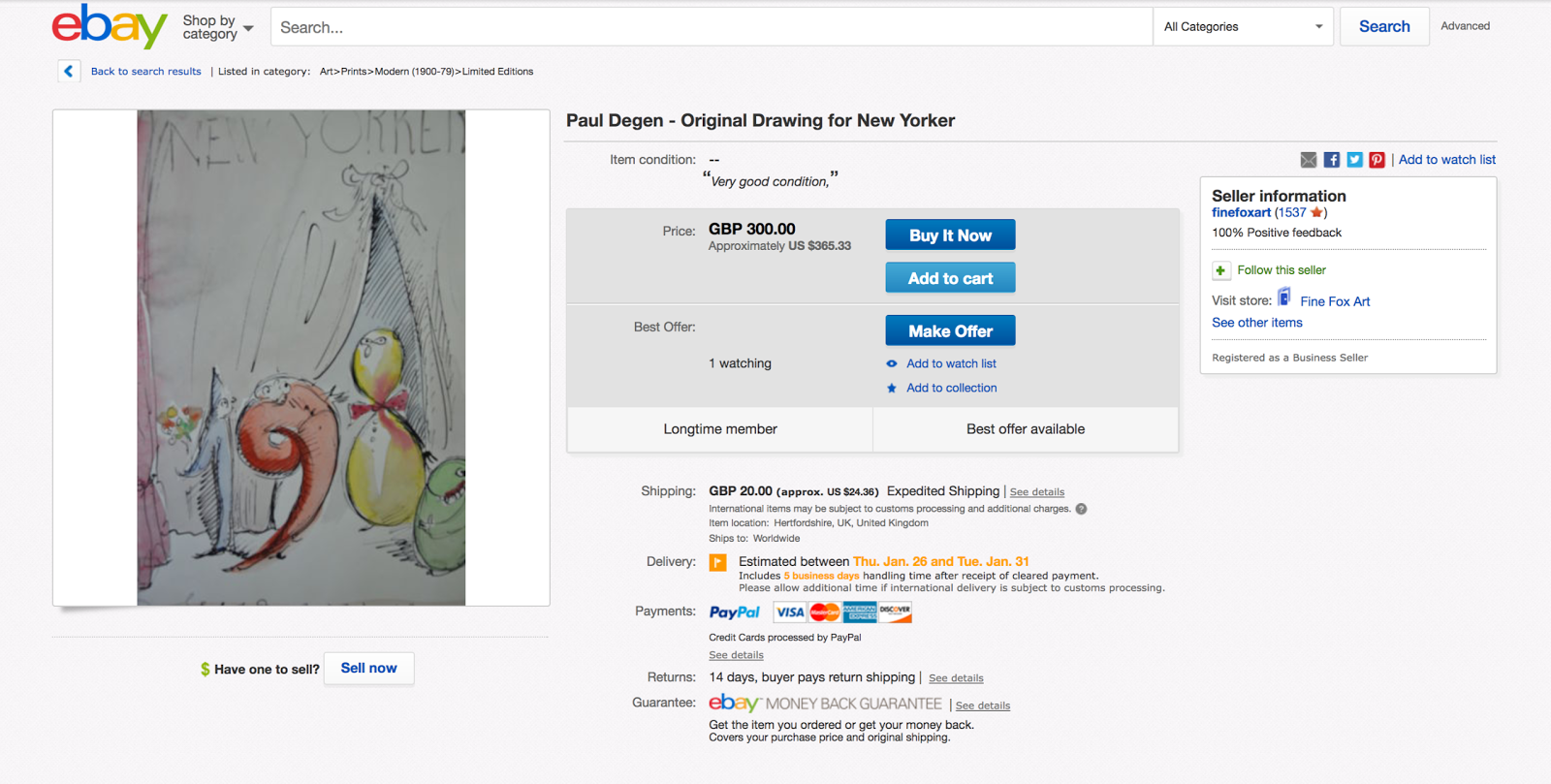Click the star Add to collection
Image resolution: width=1551 pixels, height=784 pixels.
[x=892, y=388]
